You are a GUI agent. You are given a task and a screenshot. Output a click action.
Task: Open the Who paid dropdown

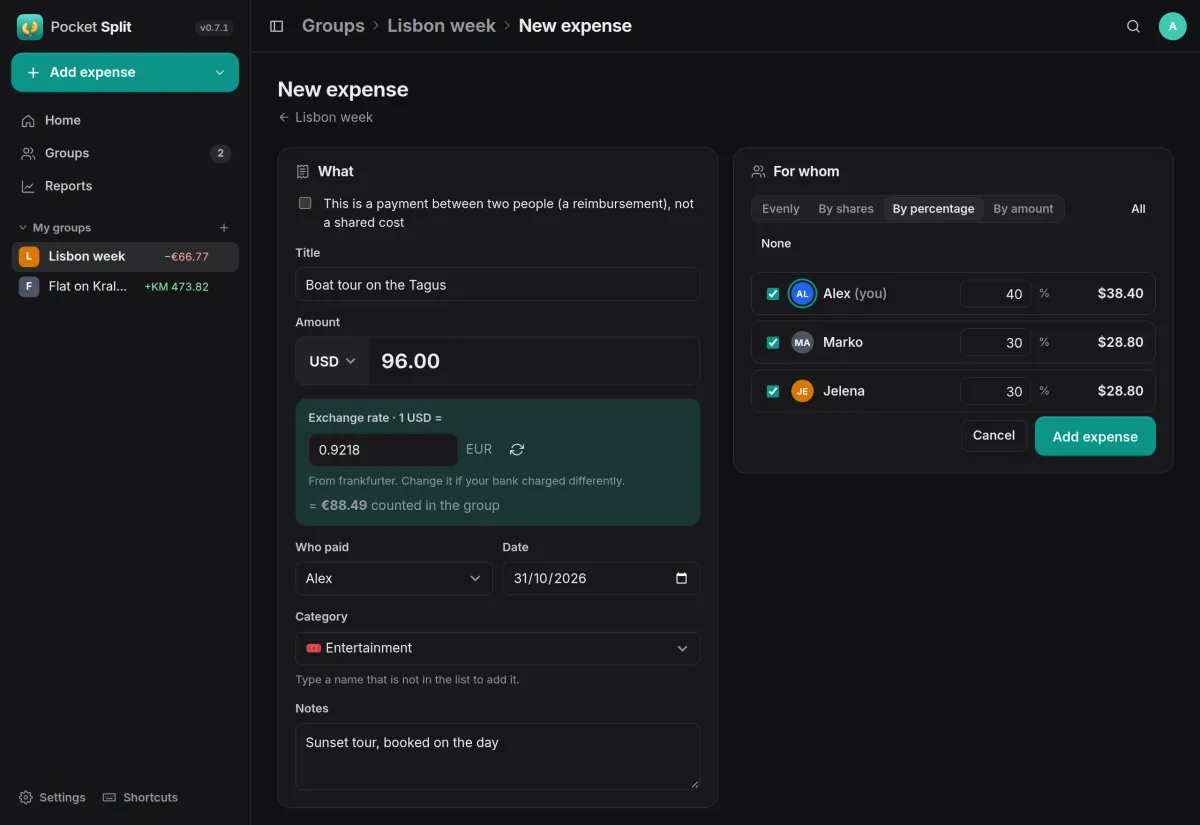pyautogui.click(x=394, y=578)
